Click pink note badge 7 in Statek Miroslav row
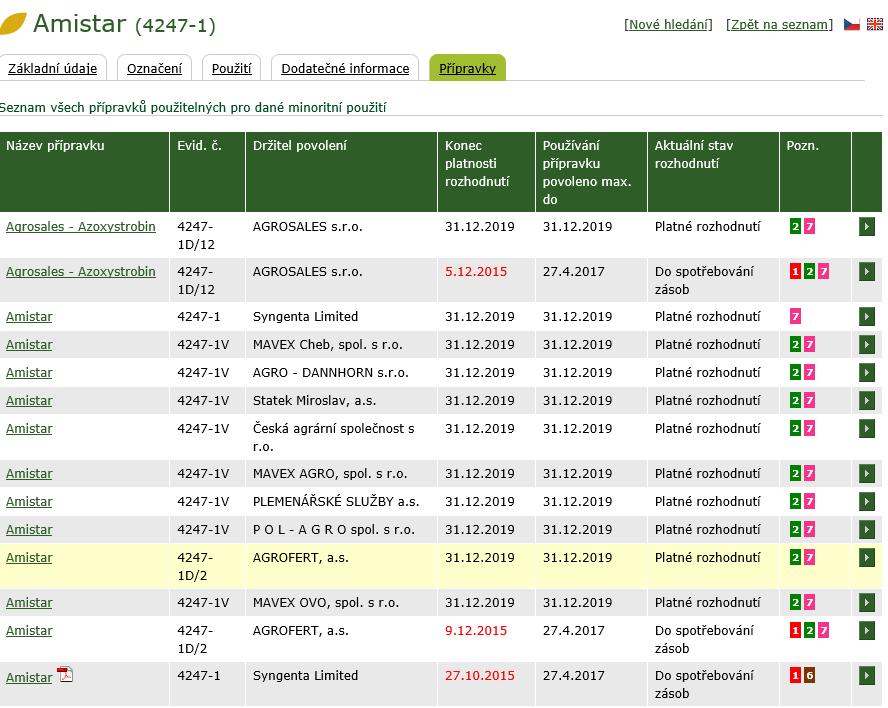The width and height of the screenshot is (888, 708). click(809, 400)
